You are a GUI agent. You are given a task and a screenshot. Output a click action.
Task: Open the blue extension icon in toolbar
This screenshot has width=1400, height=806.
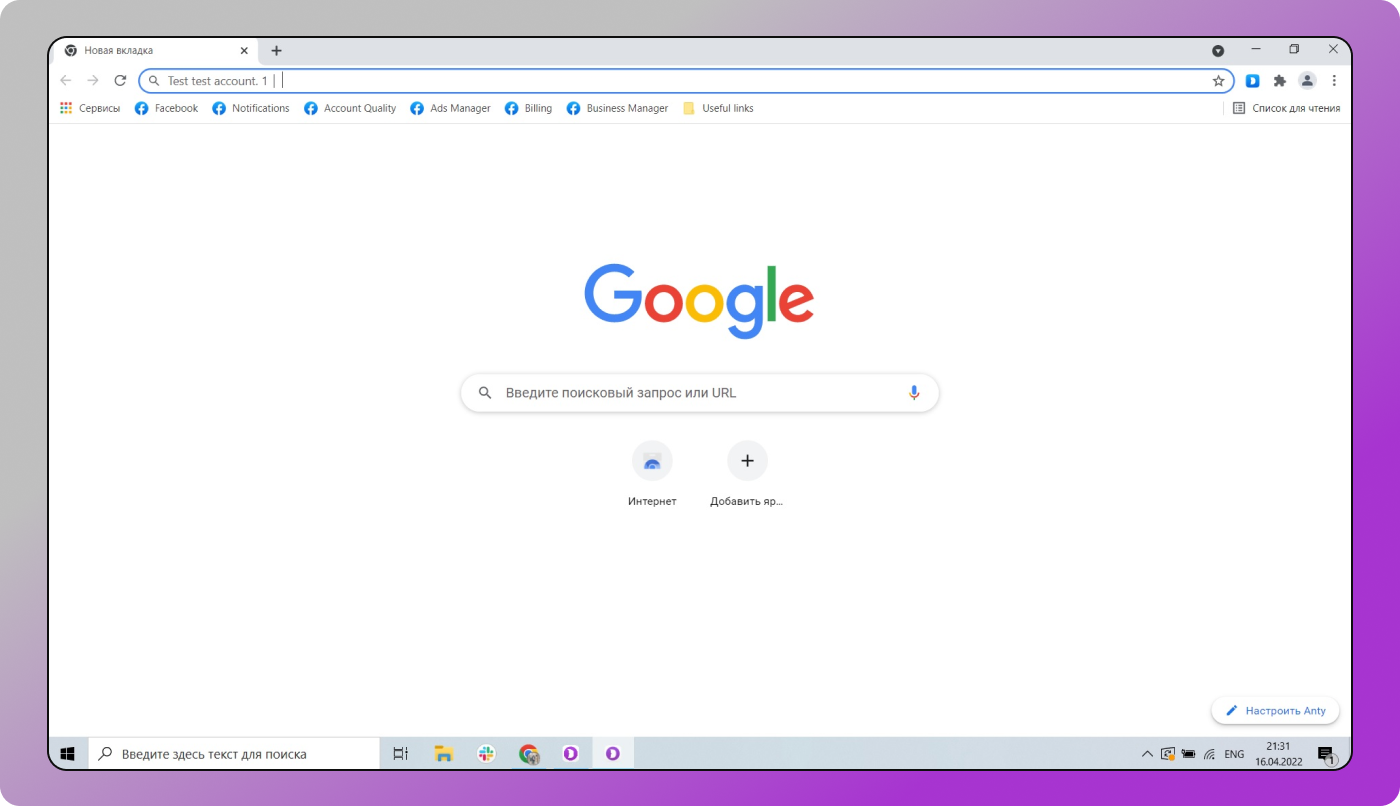(x=1252, y=81)
